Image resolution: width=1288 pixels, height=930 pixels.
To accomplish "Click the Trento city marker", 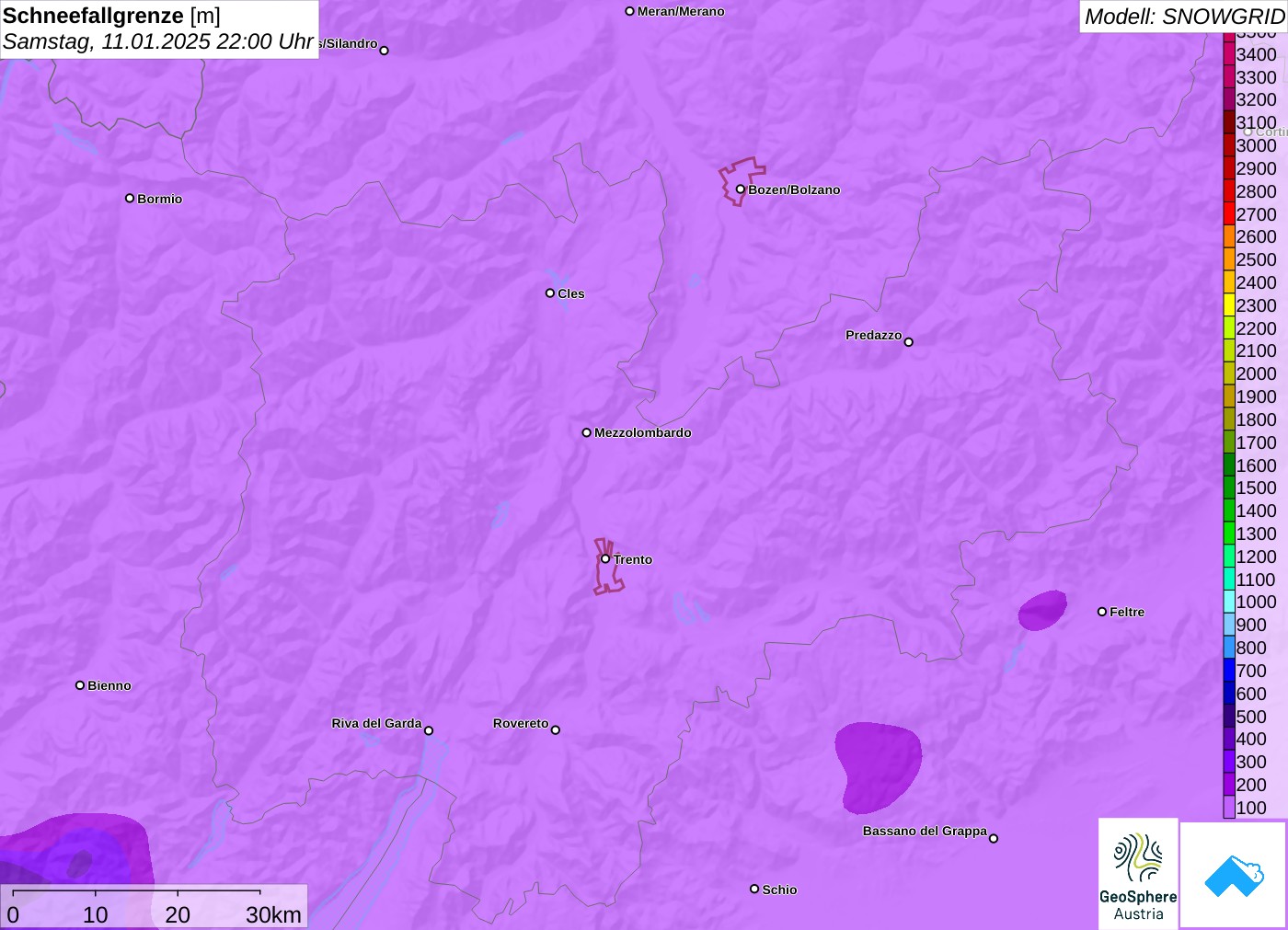I will coord(605,558).
